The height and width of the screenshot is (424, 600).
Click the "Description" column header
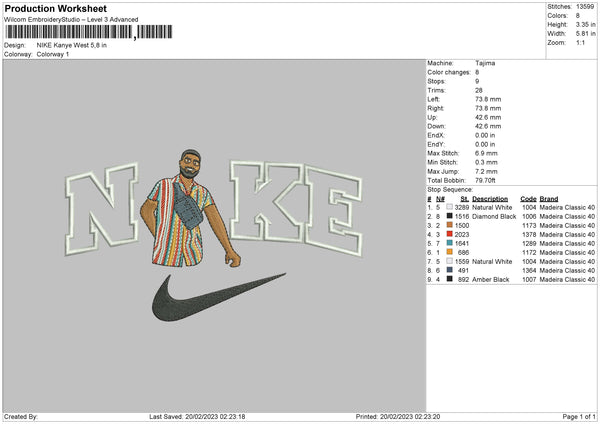pos(490,199)
